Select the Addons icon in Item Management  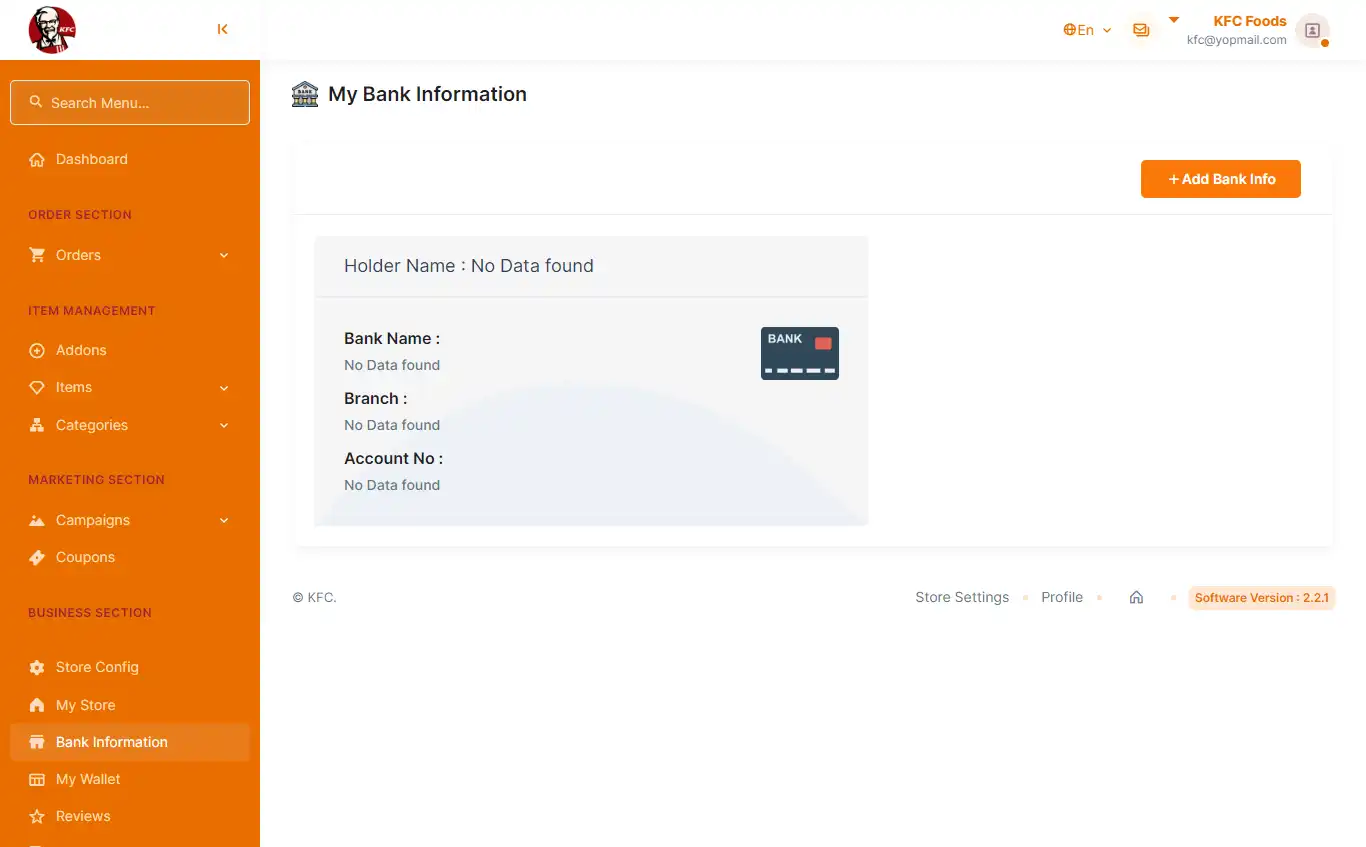point(37,350)
